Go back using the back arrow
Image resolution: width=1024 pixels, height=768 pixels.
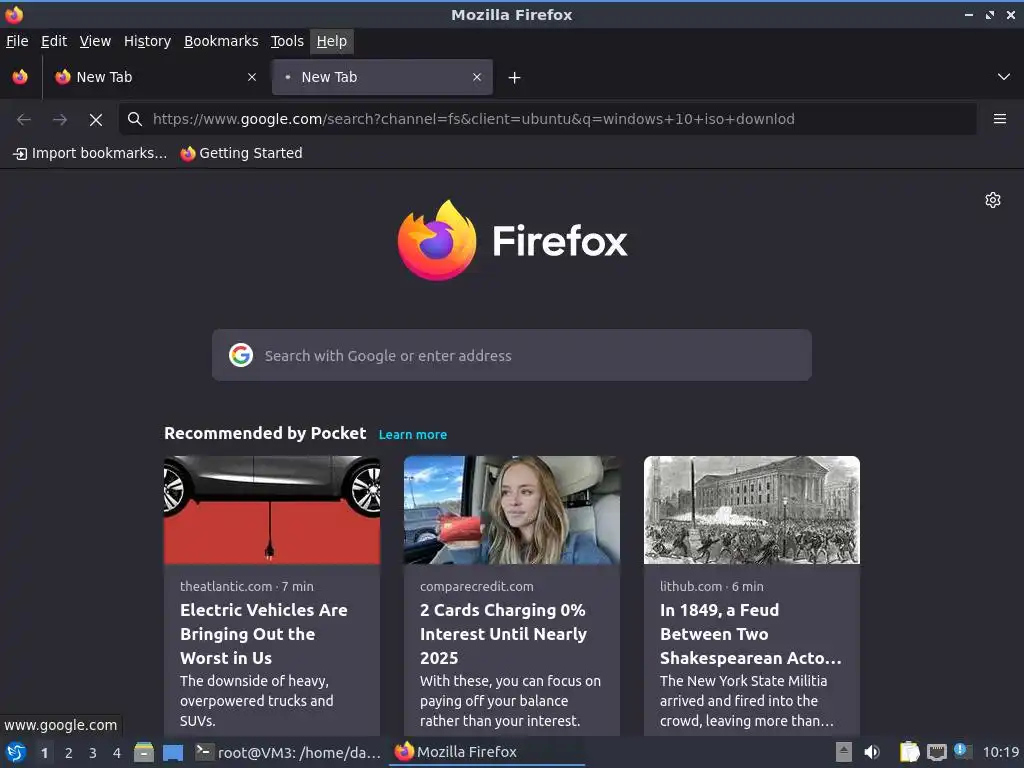tap(24, 120)
